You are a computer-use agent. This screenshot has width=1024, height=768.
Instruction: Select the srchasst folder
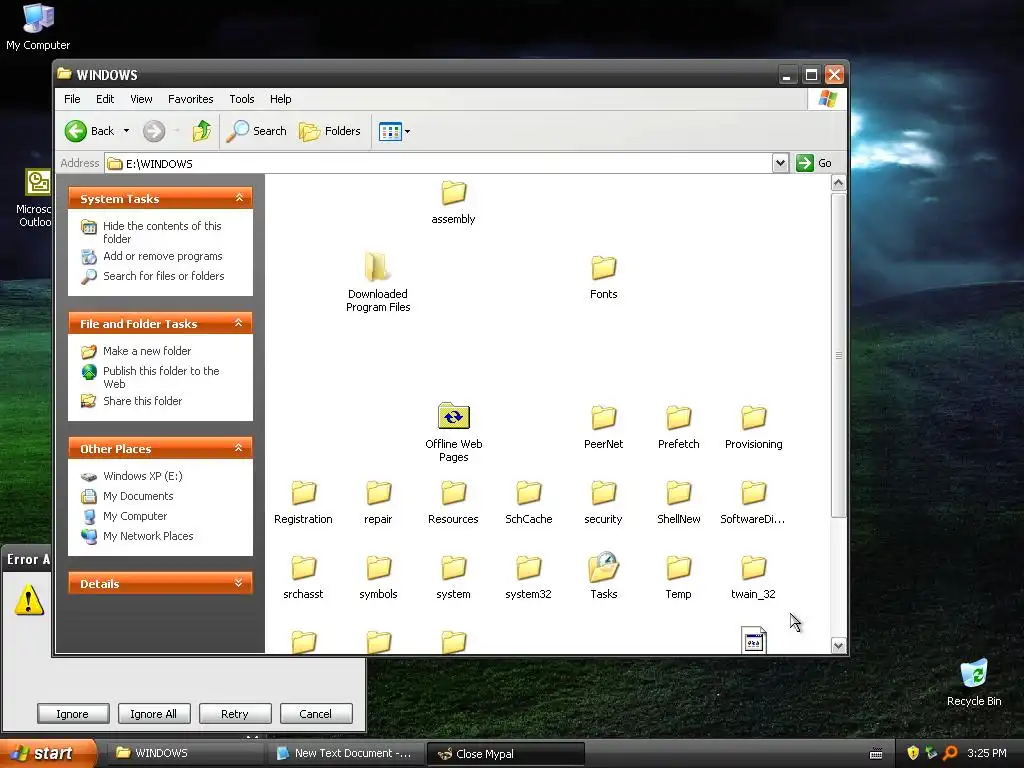click(x=303, y=577)
